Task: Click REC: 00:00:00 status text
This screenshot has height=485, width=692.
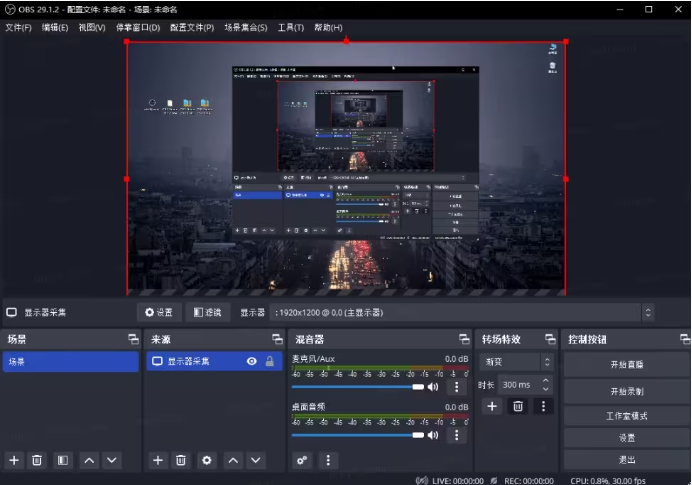Action: 529,481
